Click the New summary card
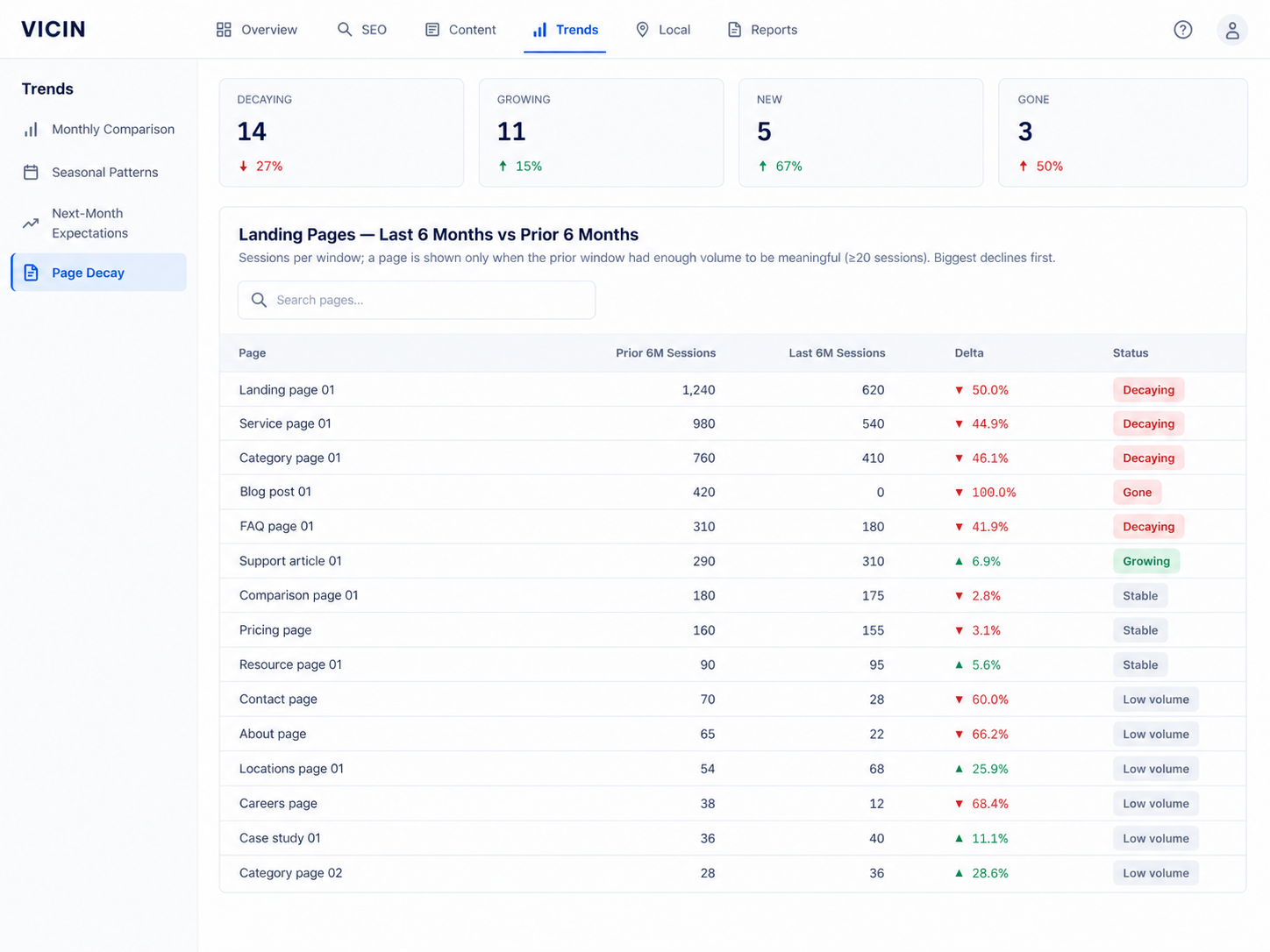This screenshot has height=952, width=1270. click(861, 132)
